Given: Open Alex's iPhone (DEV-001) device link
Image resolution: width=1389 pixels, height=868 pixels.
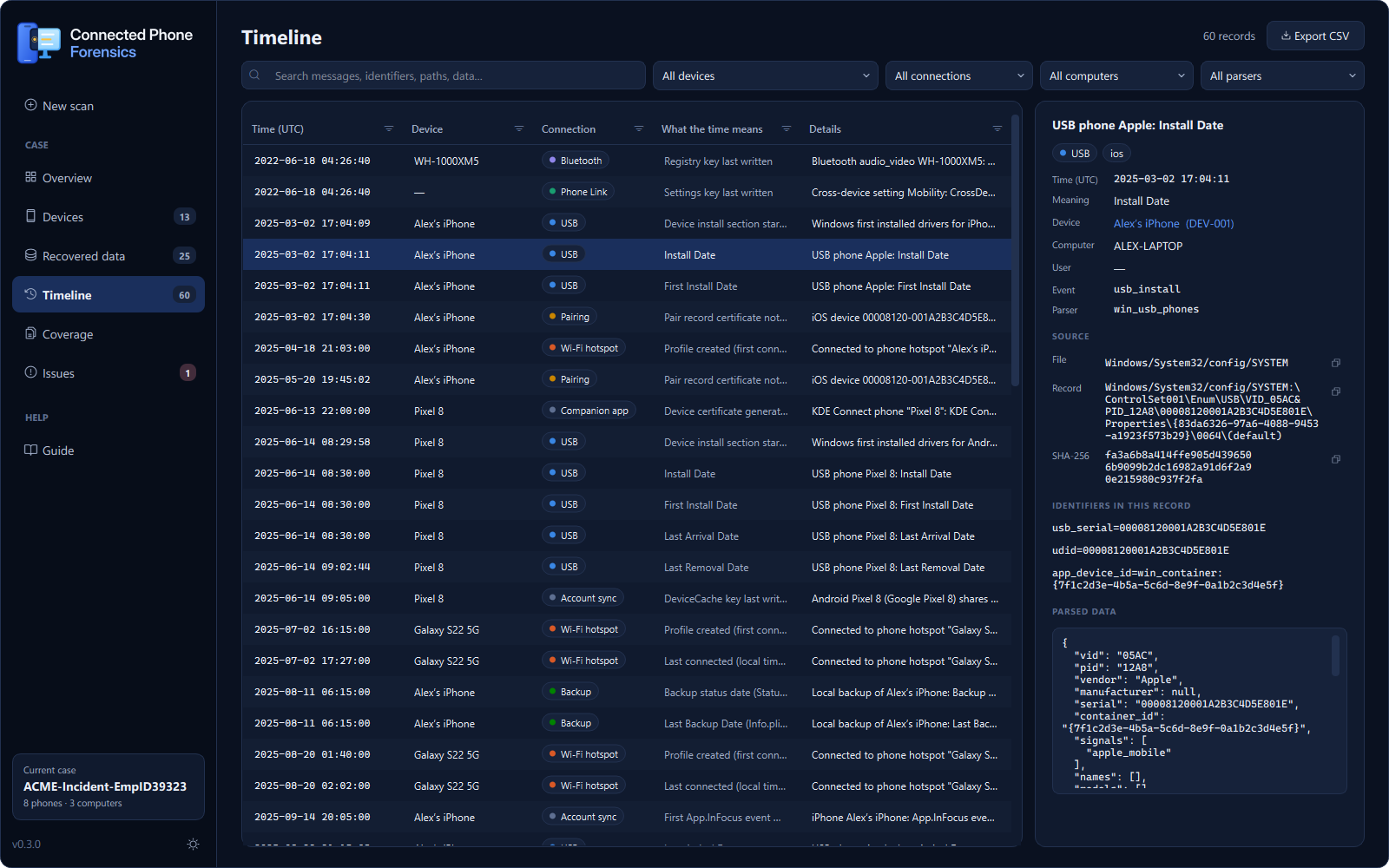Looking at the screenshot, I should (x=1174, y=223).
